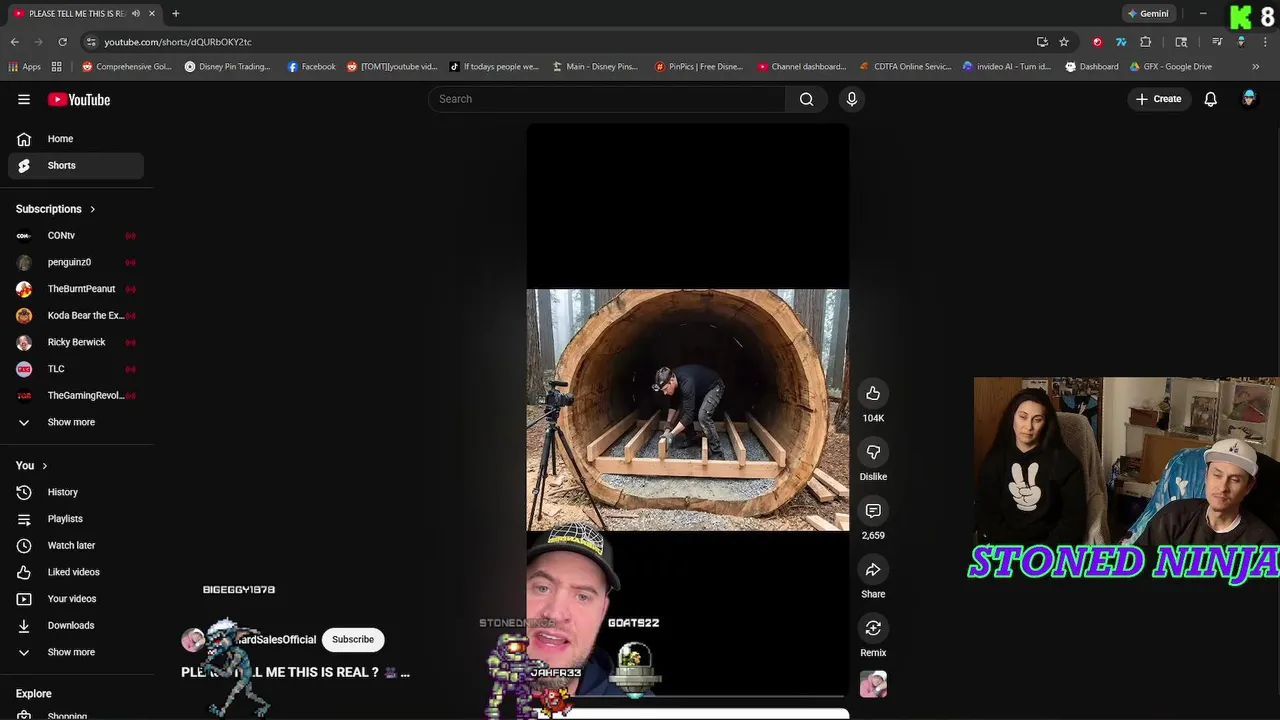Open the Koda Bear subscription
1280x720 pixels.
click(76, 315)
